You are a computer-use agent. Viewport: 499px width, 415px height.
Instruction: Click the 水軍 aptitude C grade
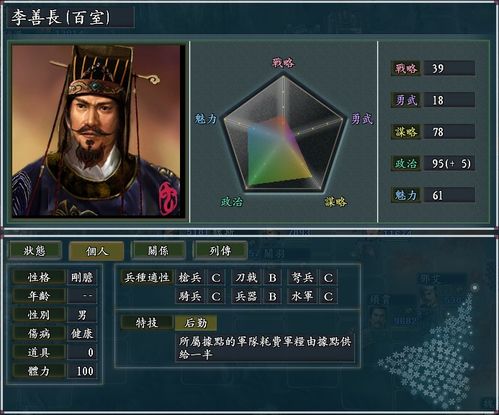click(x=328, y=296)
